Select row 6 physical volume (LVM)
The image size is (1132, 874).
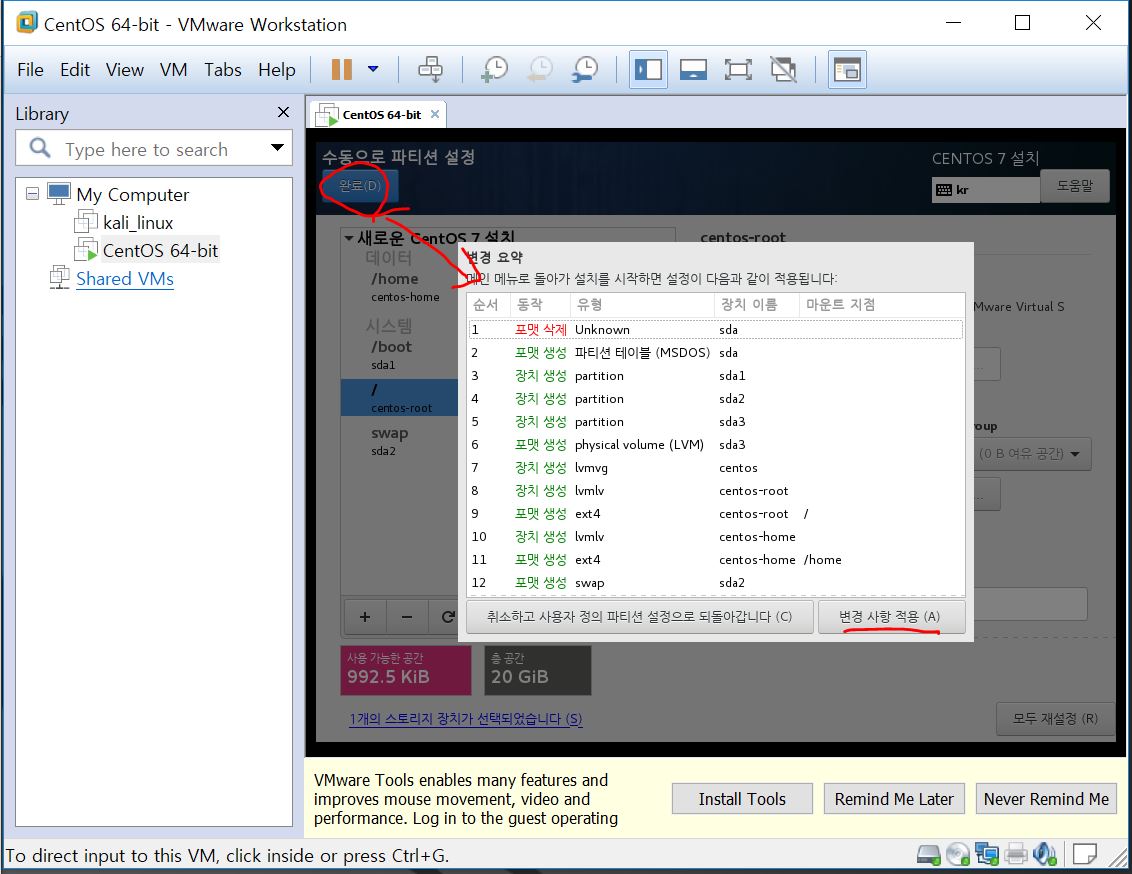coord(715,445)
